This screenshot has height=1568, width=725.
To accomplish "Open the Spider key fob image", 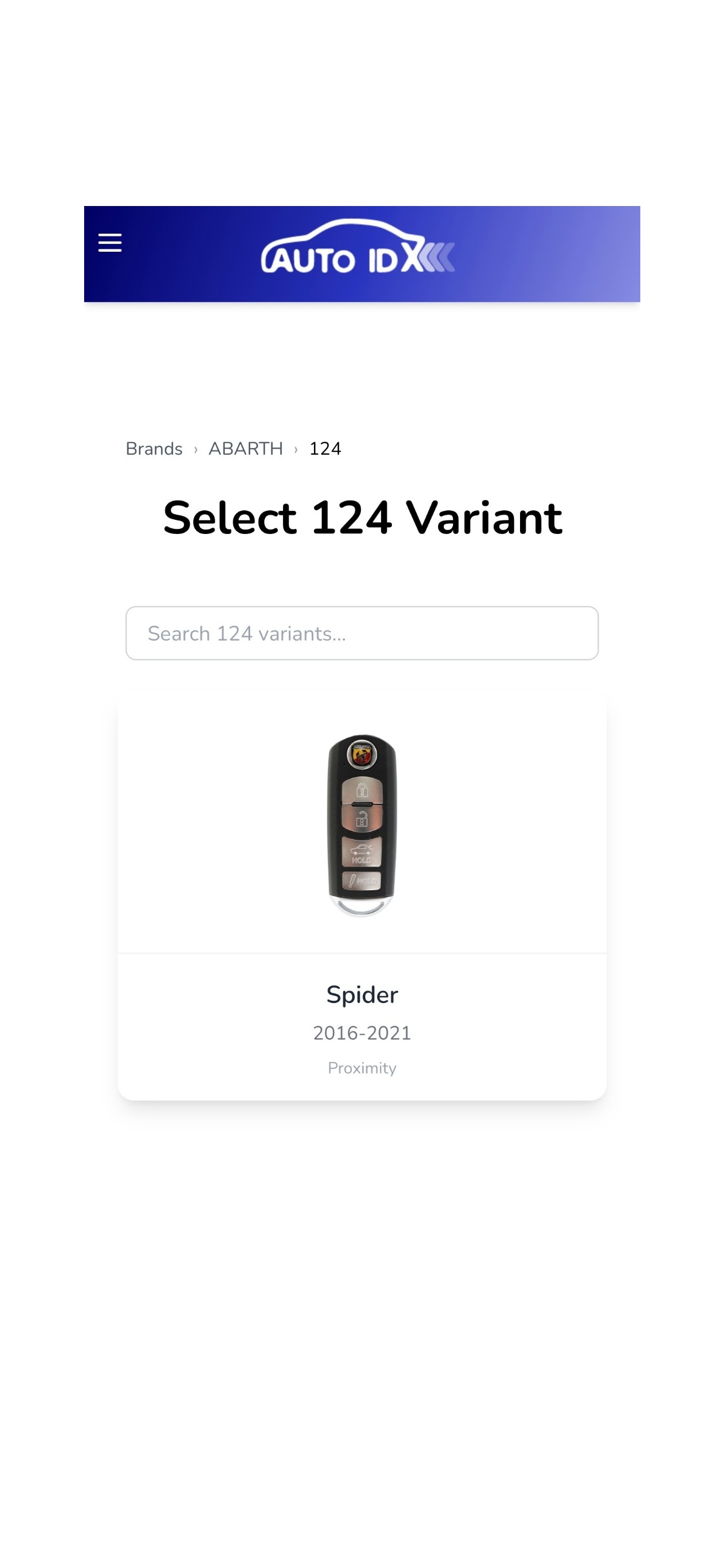I will click(x=362, y=825).
